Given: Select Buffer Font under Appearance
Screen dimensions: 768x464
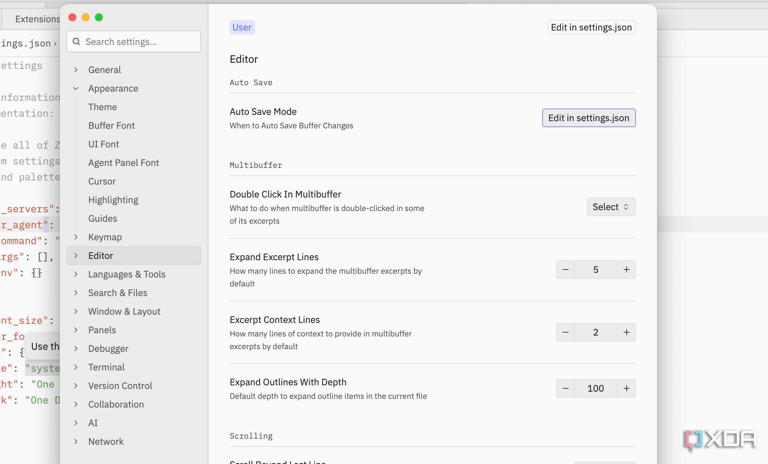Looking at the screenshot, I should coord(111,126).
